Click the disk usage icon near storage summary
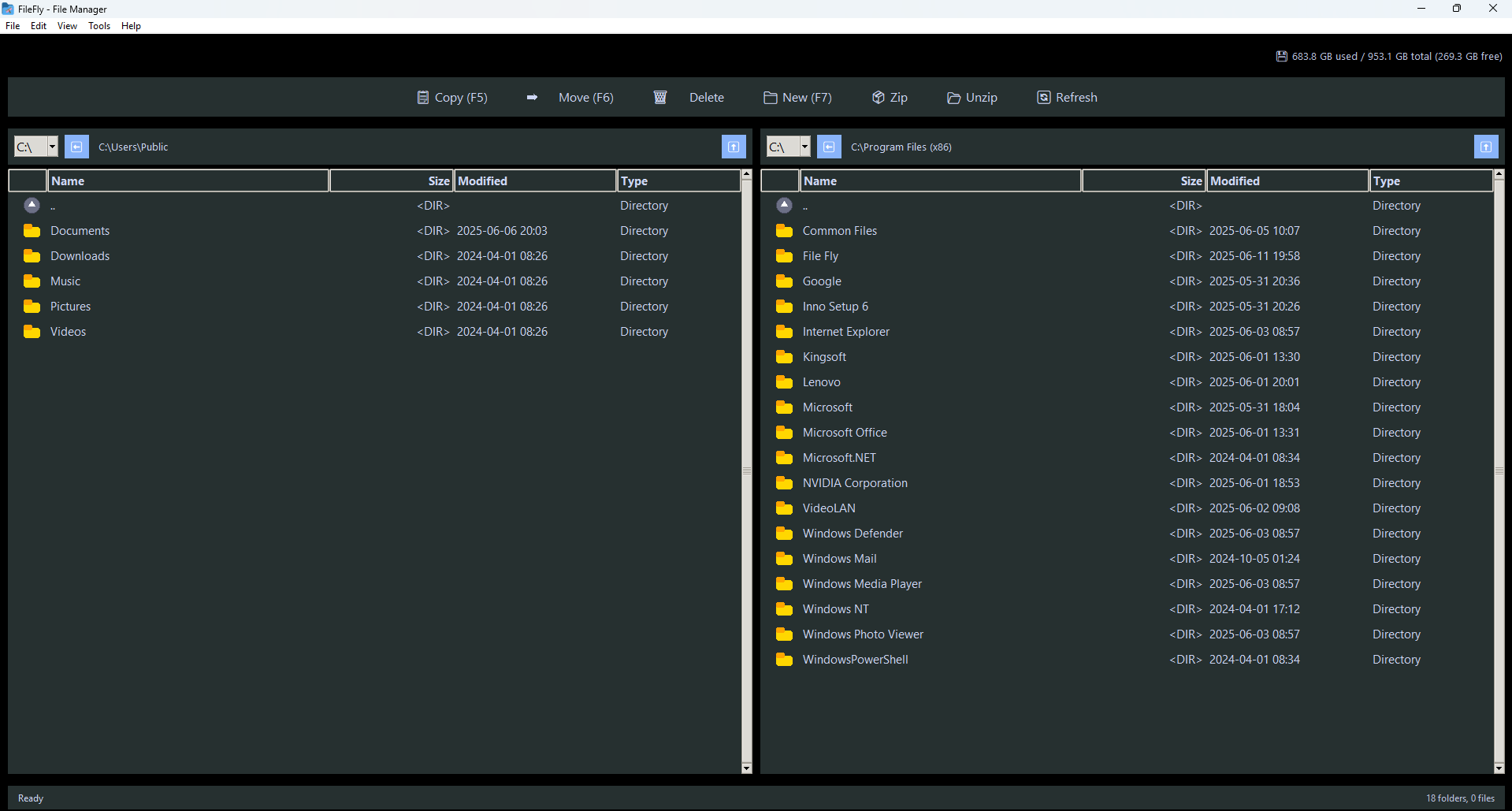The width and height of the screenshot is (1512, 811). pos(1282,56)
